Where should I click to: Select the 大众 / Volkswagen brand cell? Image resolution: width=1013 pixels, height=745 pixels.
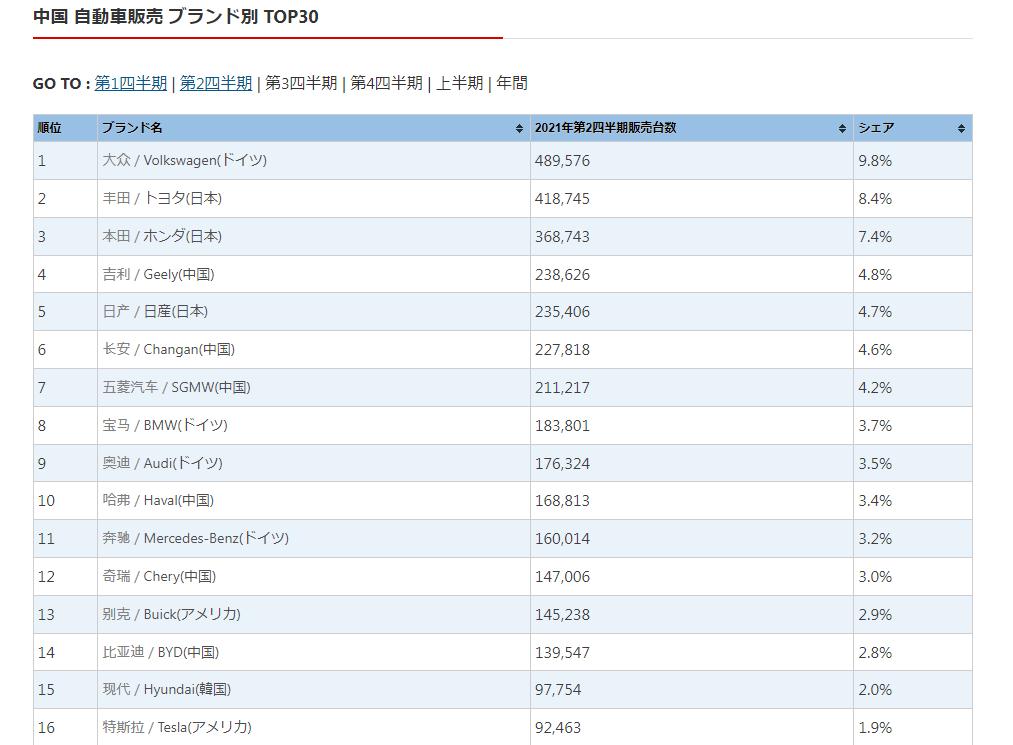click(x=184, y=161)
